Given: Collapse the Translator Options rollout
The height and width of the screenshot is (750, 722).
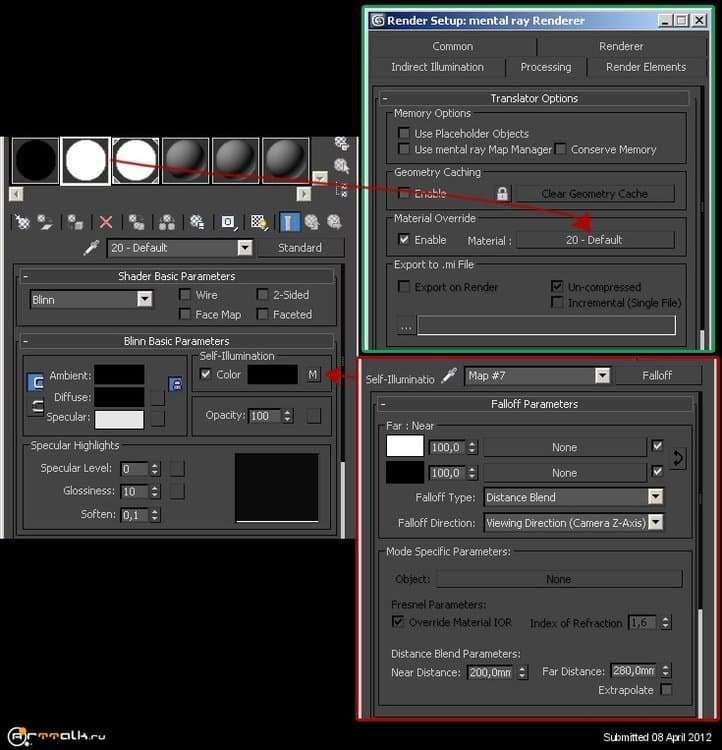Looking at the screenshot, I should [x=534, y=98].
